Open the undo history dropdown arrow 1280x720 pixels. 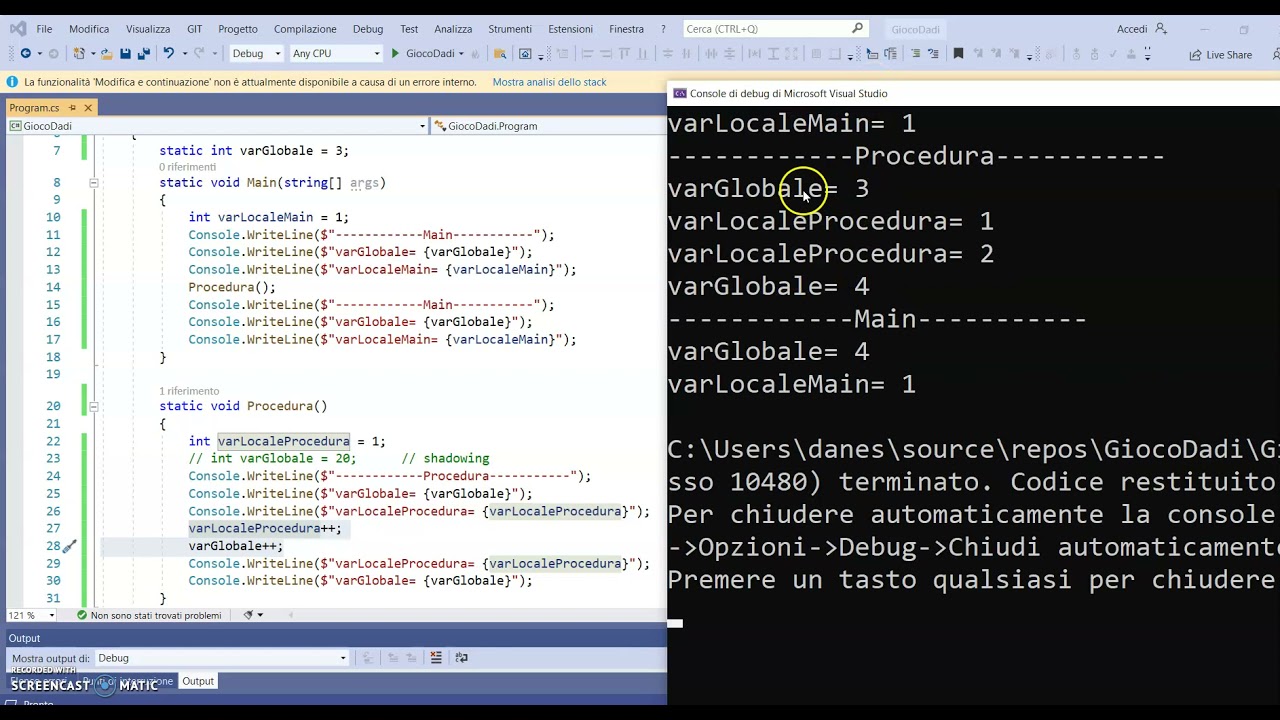[183, 53]
